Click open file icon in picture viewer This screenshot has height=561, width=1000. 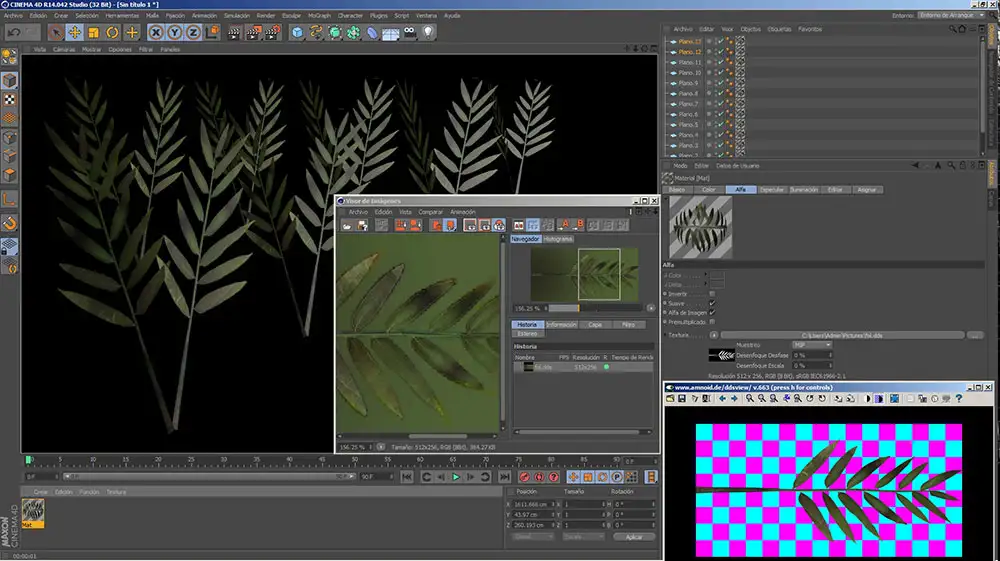point(347,225)
